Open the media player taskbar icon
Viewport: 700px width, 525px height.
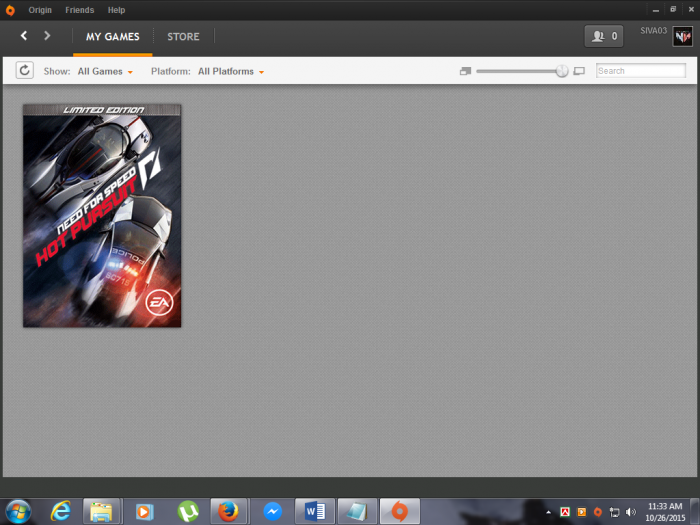[144, 512]
